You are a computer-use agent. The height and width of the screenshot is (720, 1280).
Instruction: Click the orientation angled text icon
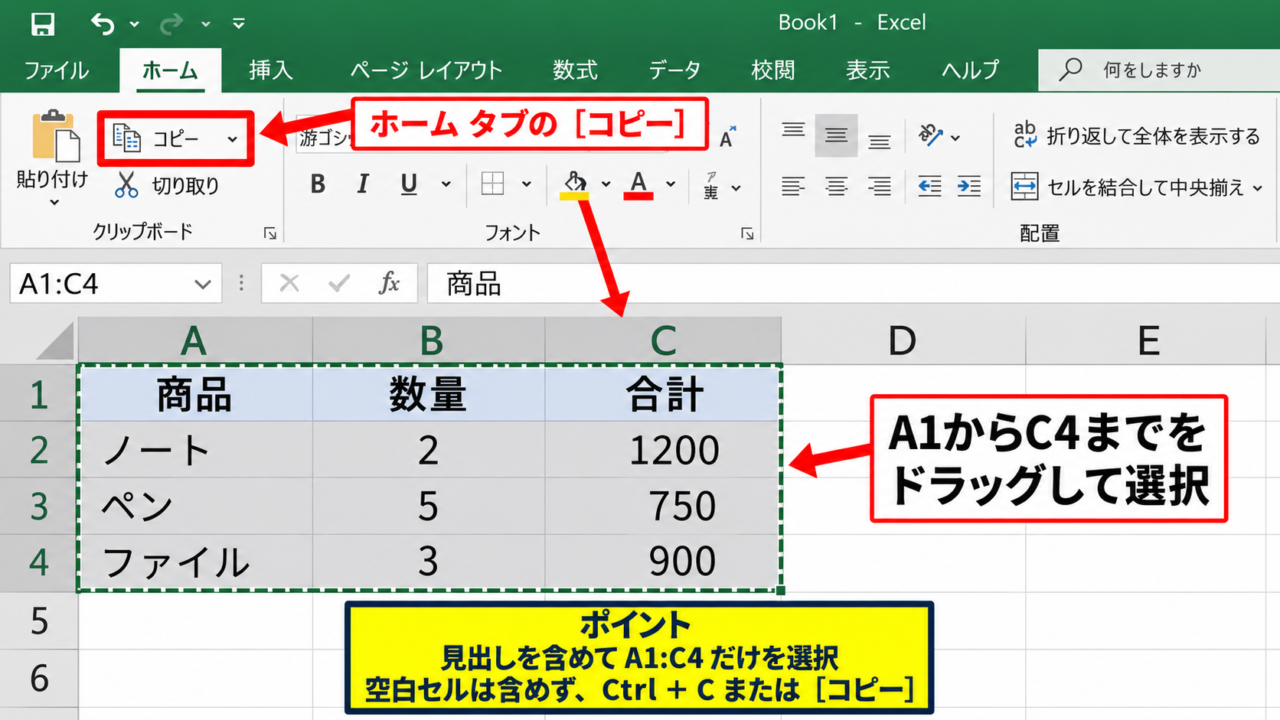tap(932, 135)
